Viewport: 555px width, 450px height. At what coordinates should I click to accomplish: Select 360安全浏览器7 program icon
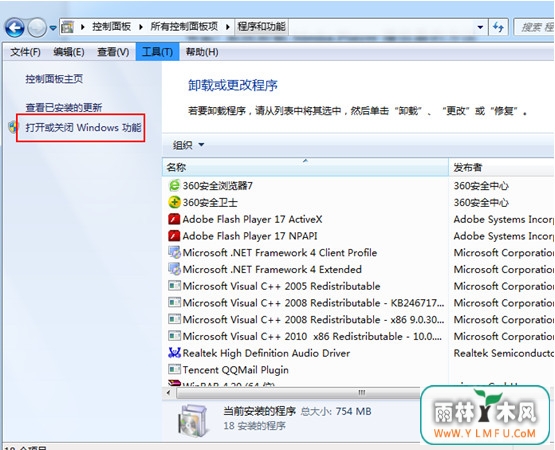point(174,185)
